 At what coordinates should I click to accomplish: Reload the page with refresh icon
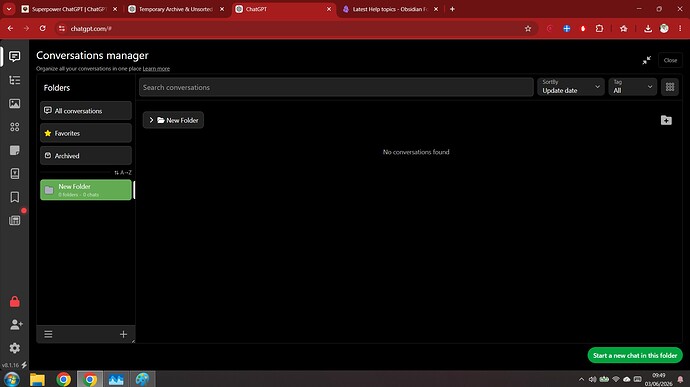[x=43, y=29]
